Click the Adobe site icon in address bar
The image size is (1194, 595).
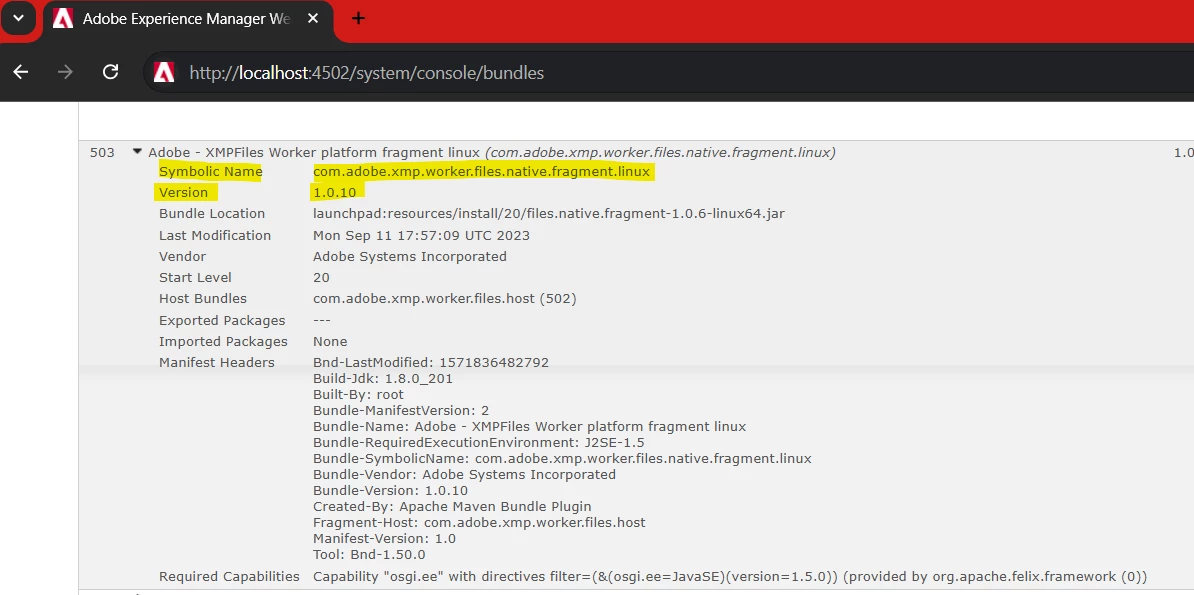(x=164, y=72)
